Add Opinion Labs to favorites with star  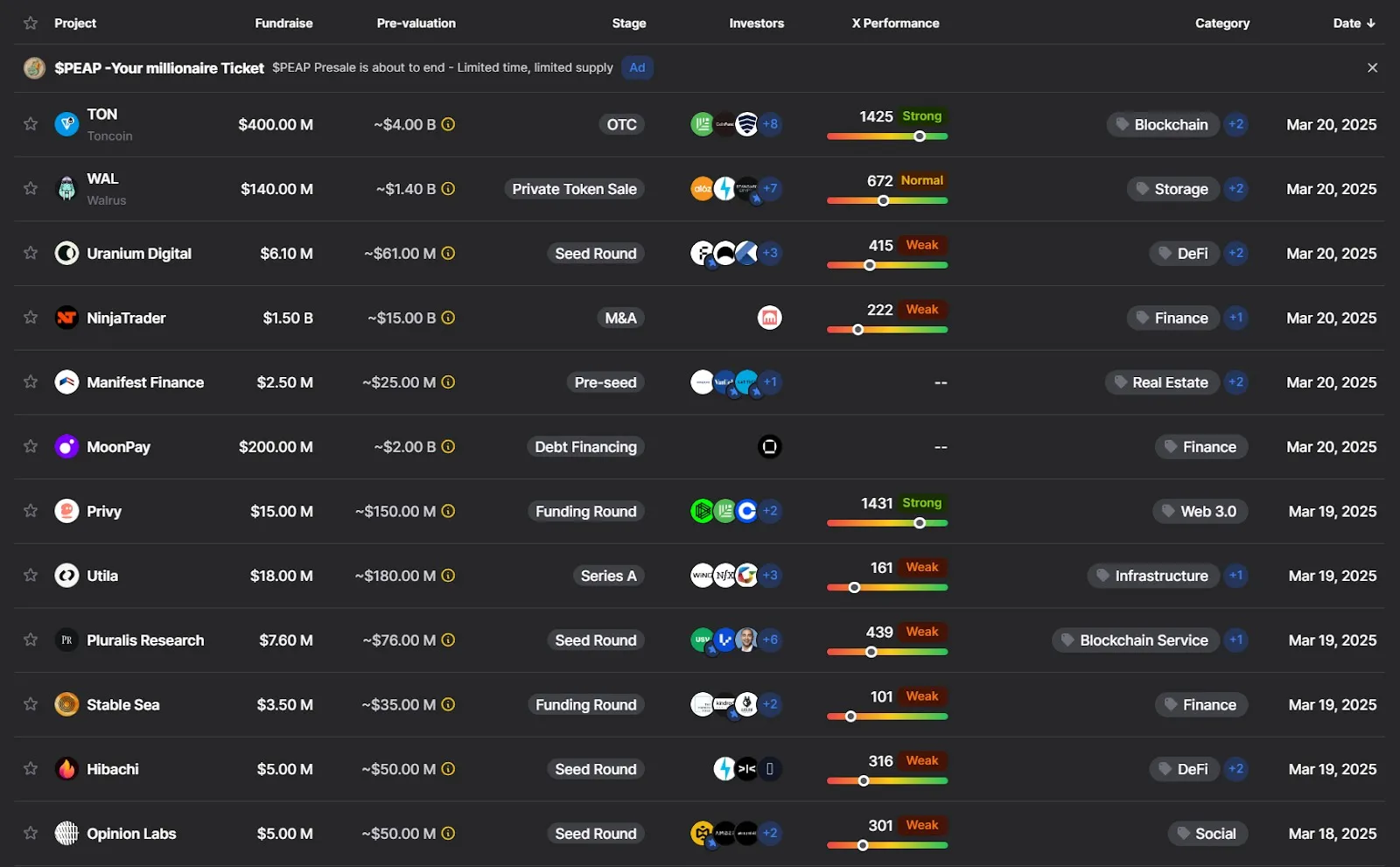pyautogui.click(x=31, y=834)
